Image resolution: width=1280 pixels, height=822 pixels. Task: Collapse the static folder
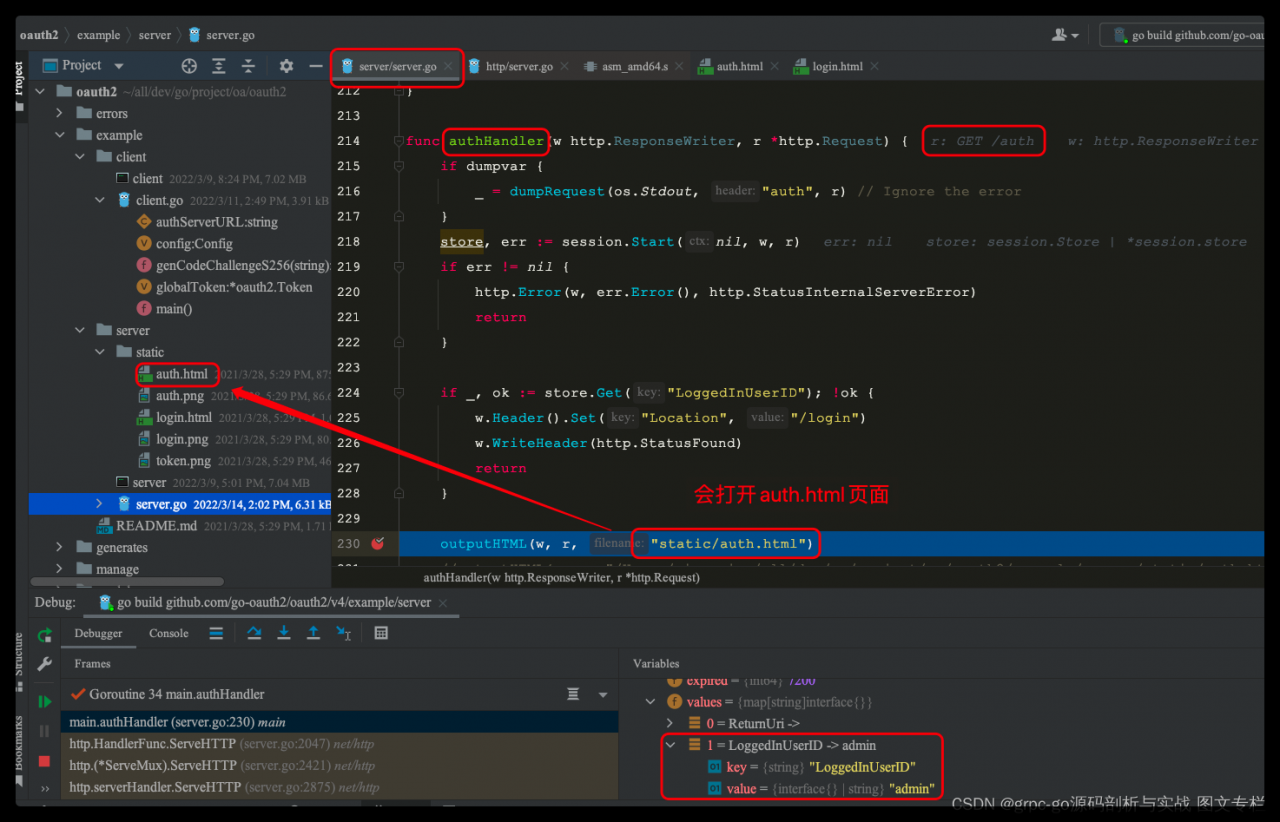[99, 352]
